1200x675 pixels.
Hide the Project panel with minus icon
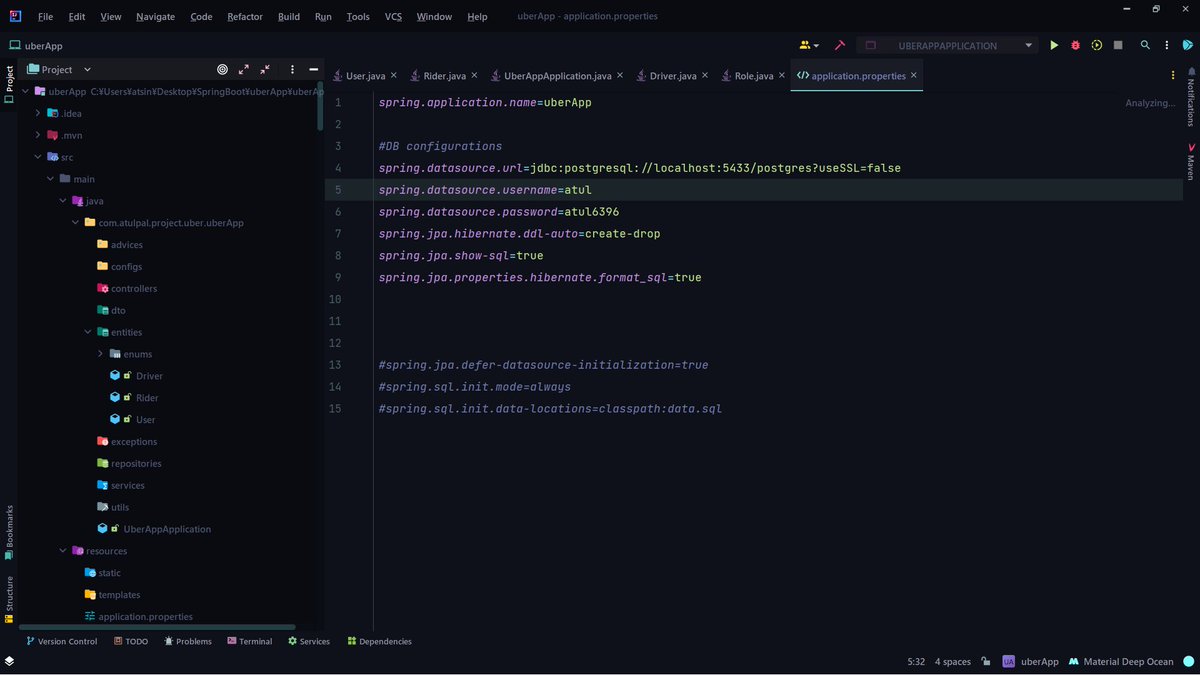click(x=313, y=69)
